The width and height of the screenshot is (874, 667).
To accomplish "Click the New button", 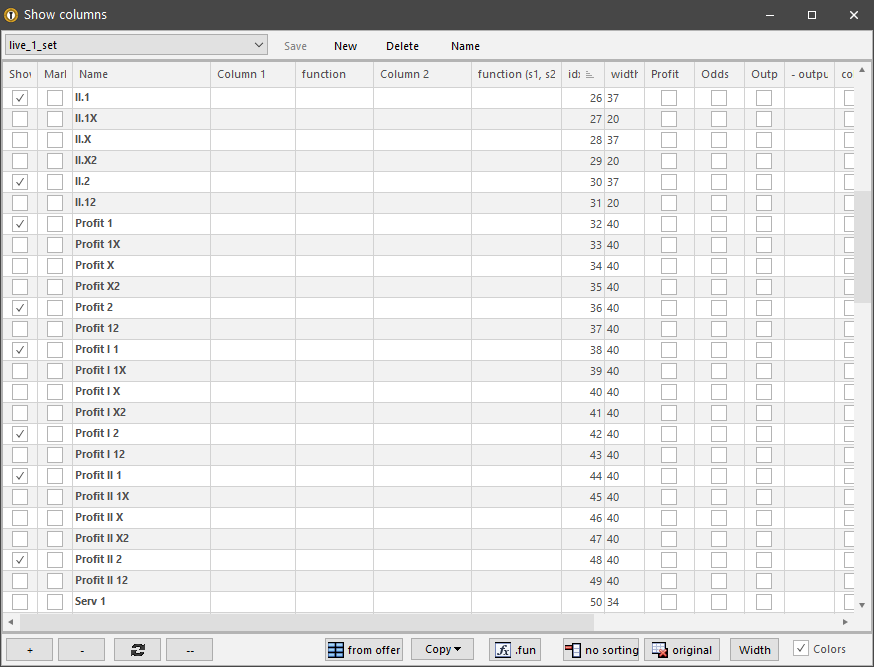I will point(345,46).
